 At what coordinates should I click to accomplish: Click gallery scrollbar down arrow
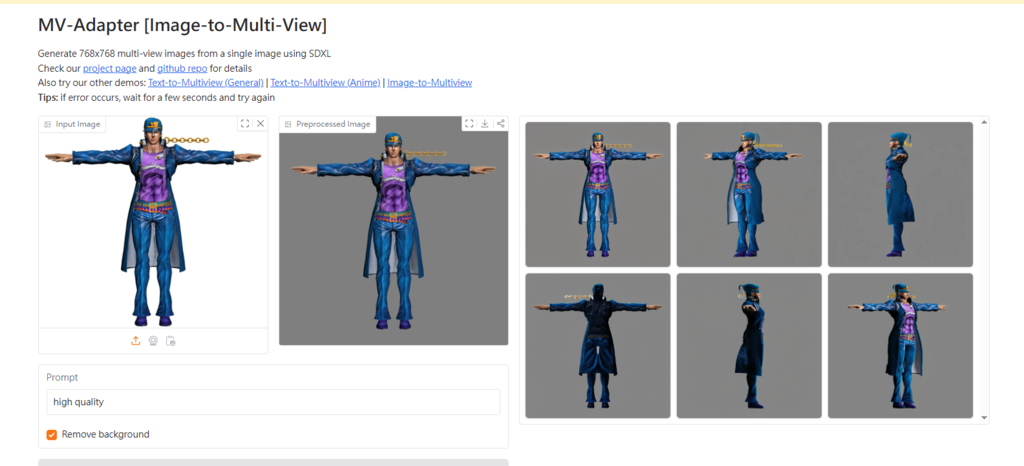[x=984, y=418]
